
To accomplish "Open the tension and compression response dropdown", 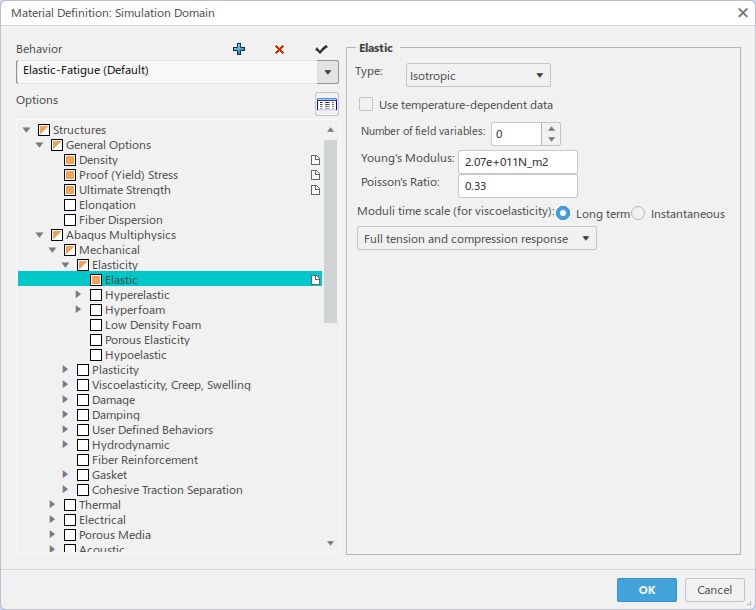I will click(x=476, y=238).
